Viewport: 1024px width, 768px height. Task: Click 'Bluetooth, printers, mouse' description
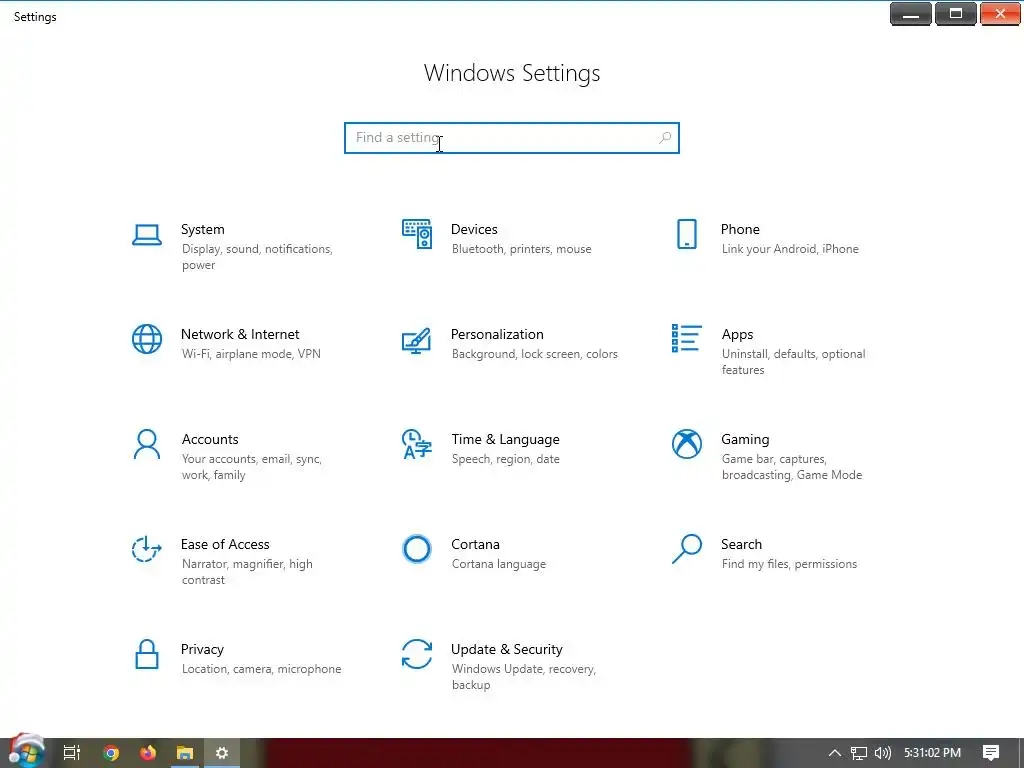[x=521, y=249]
